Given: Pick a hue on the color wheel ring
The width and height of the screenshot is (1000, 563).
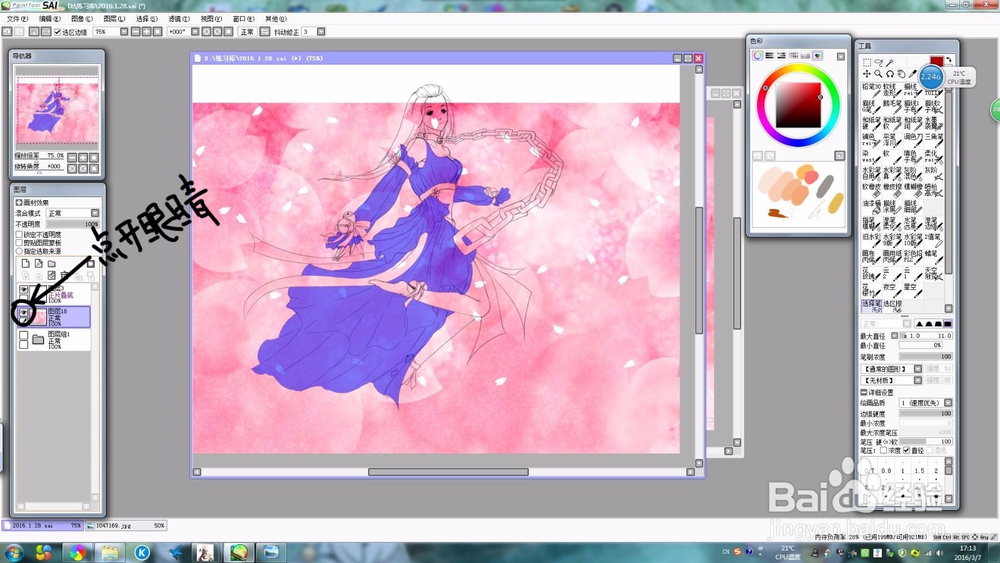Looking at the screenshot, I should pyautogui.click(x=798, y=69).
